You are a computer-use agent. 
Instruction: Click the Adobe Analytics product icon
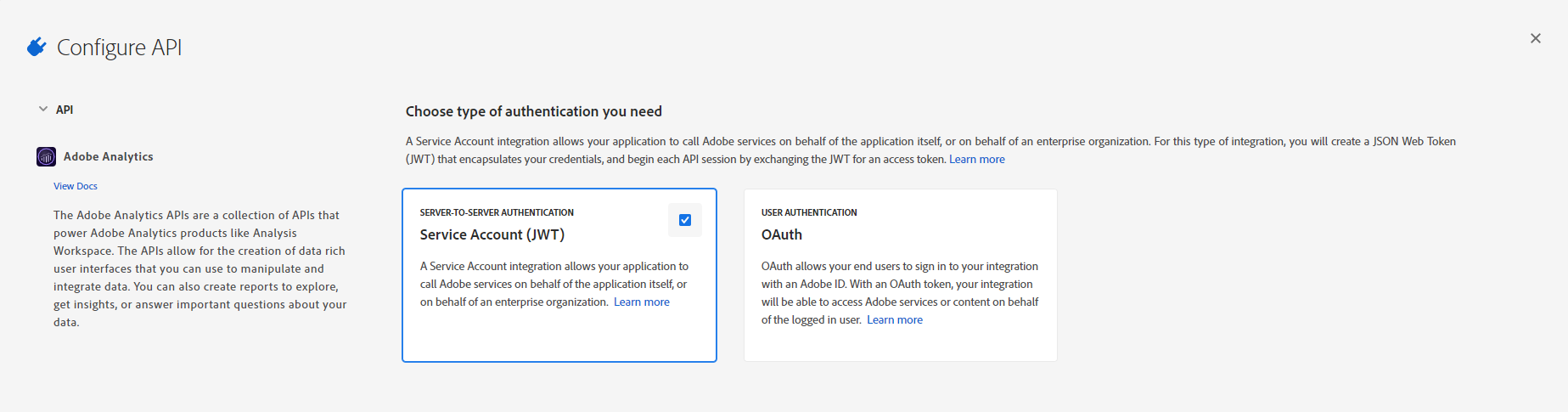click(x=46, y=156)
